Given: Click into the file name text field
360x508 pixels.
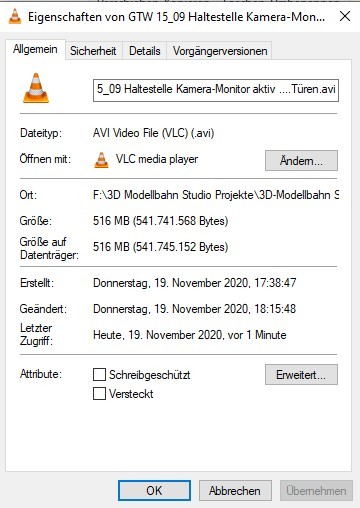Looking at the screenshot, I should click(216, 90).
